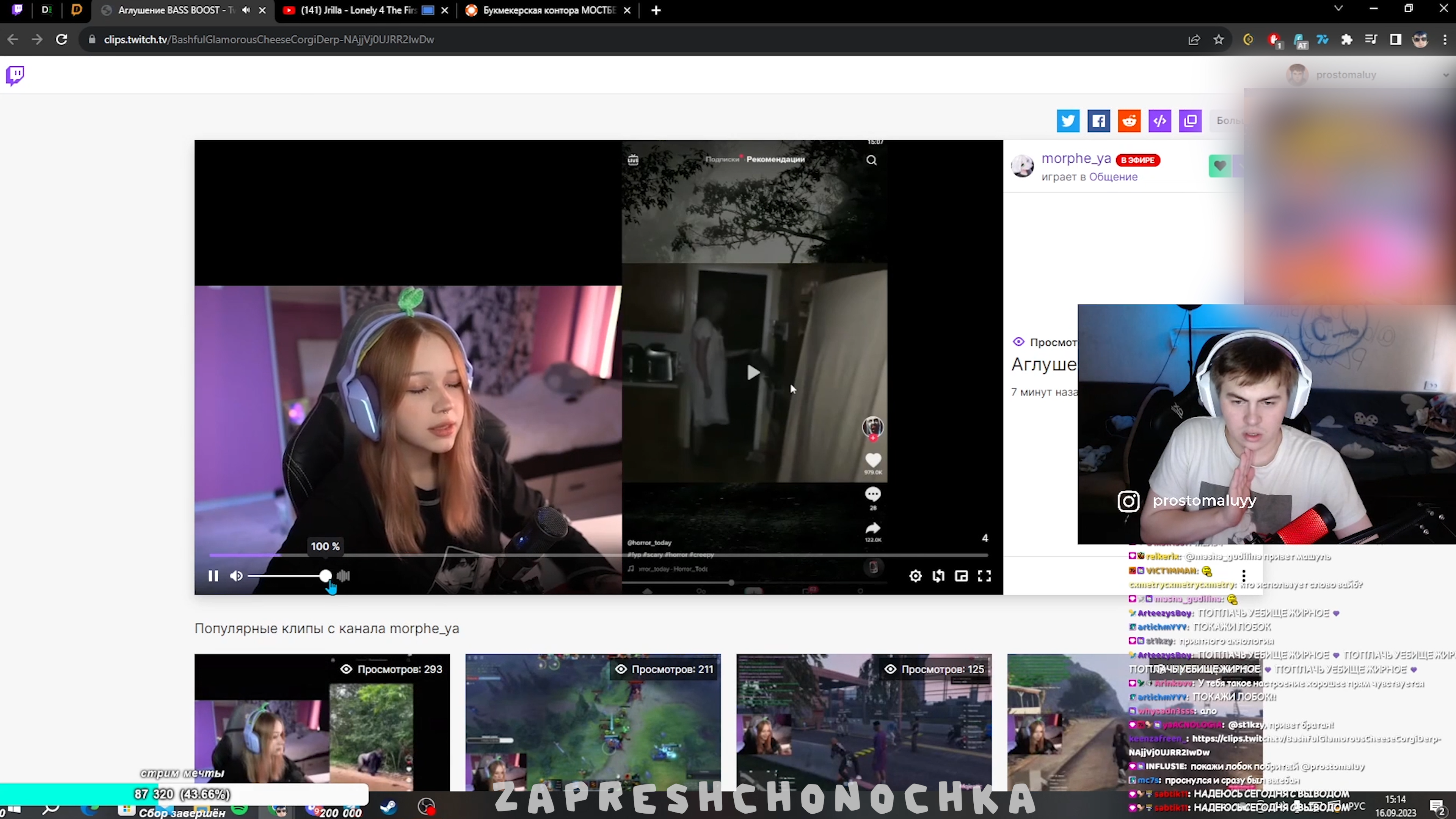Get the clip embed code
The height and width of the screenshot is (819, 1456).
coord(1159,121)
